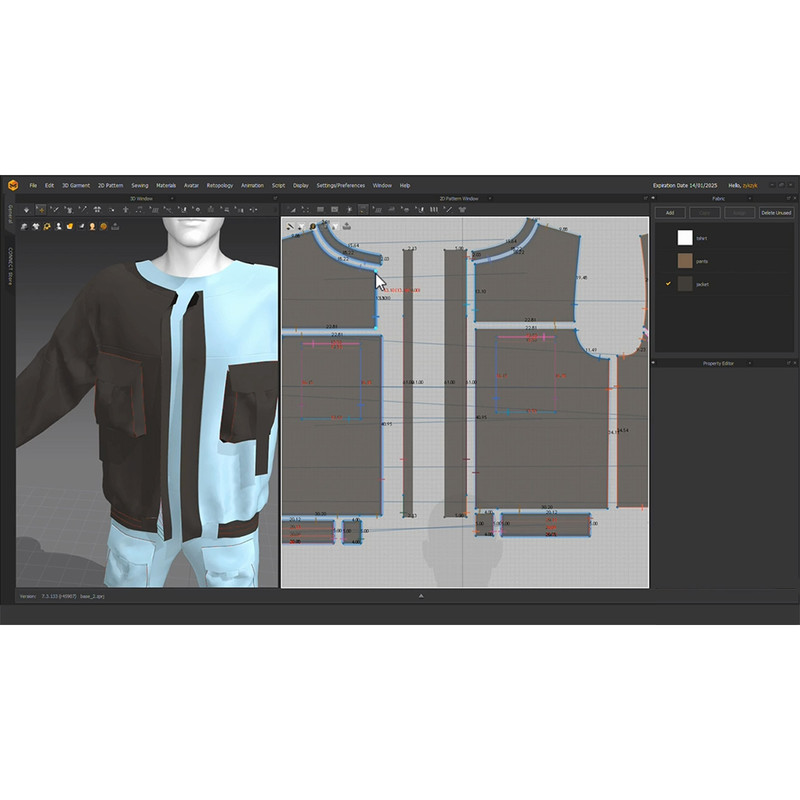The width and height of the screenshot is (800, 800).
Task: Undock the Fabric panel using its float icon
Action: pyautogui.click(x=787, y=198)
